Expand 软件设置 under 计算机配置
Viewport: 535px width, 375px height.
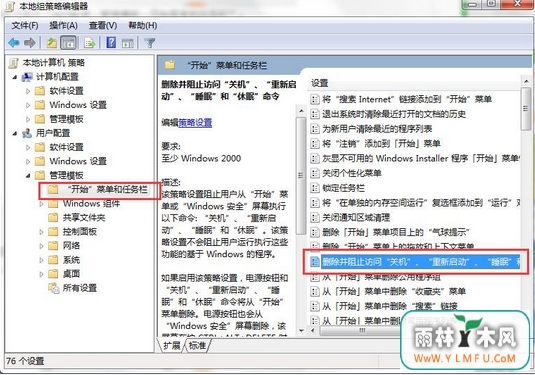(28, 91)
